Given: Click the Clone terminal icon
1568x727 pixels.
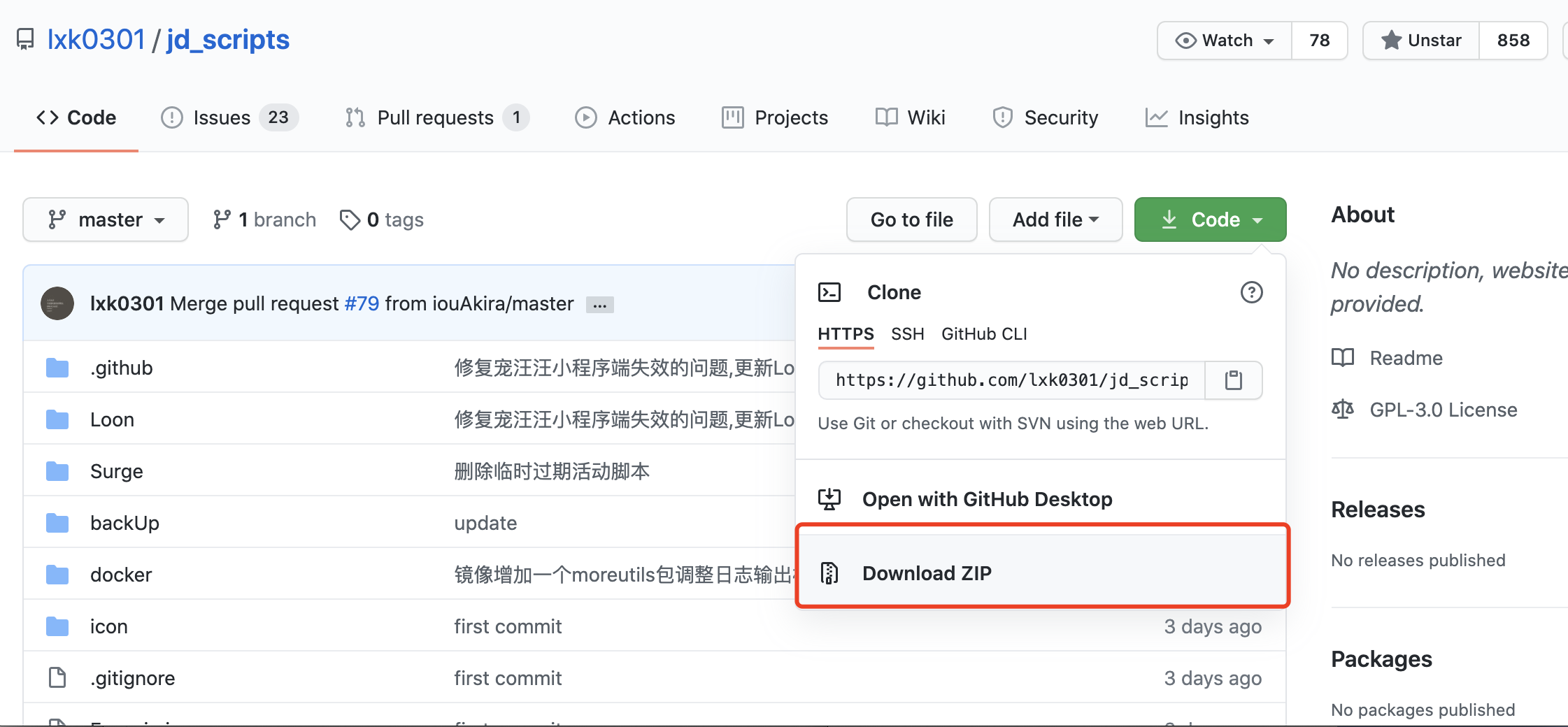Looking at the screenshot, I should pyautogui.click(x=829, y=292).
